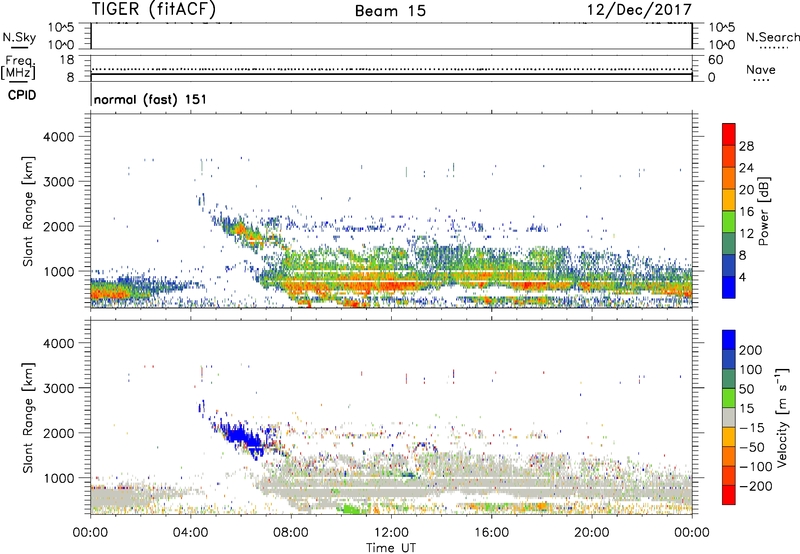Select the 'Beam 15' header label

click(x=390, y=11)
